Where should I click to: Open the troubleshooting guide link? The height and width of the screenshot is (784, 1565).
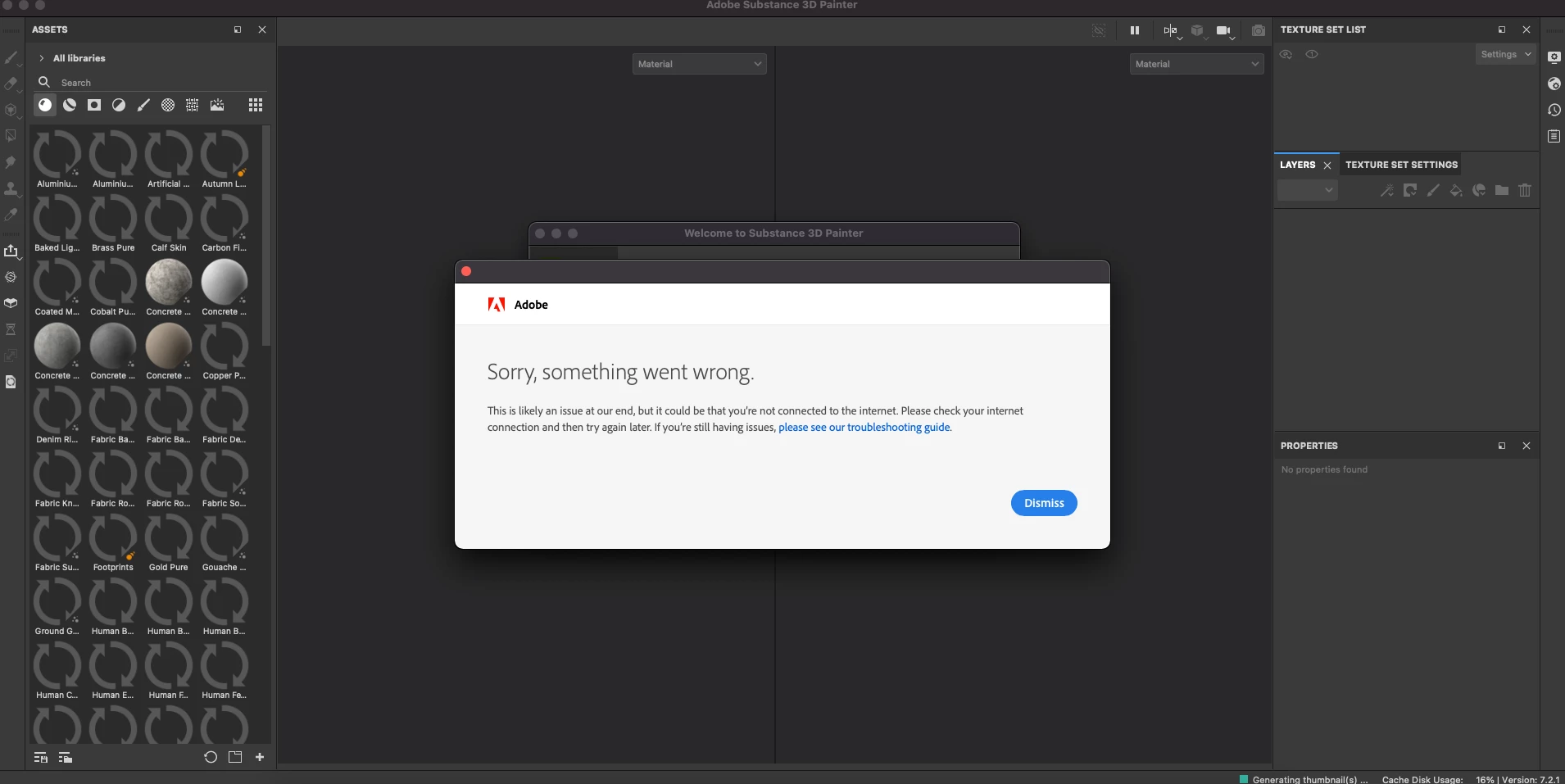coord(864,427)
